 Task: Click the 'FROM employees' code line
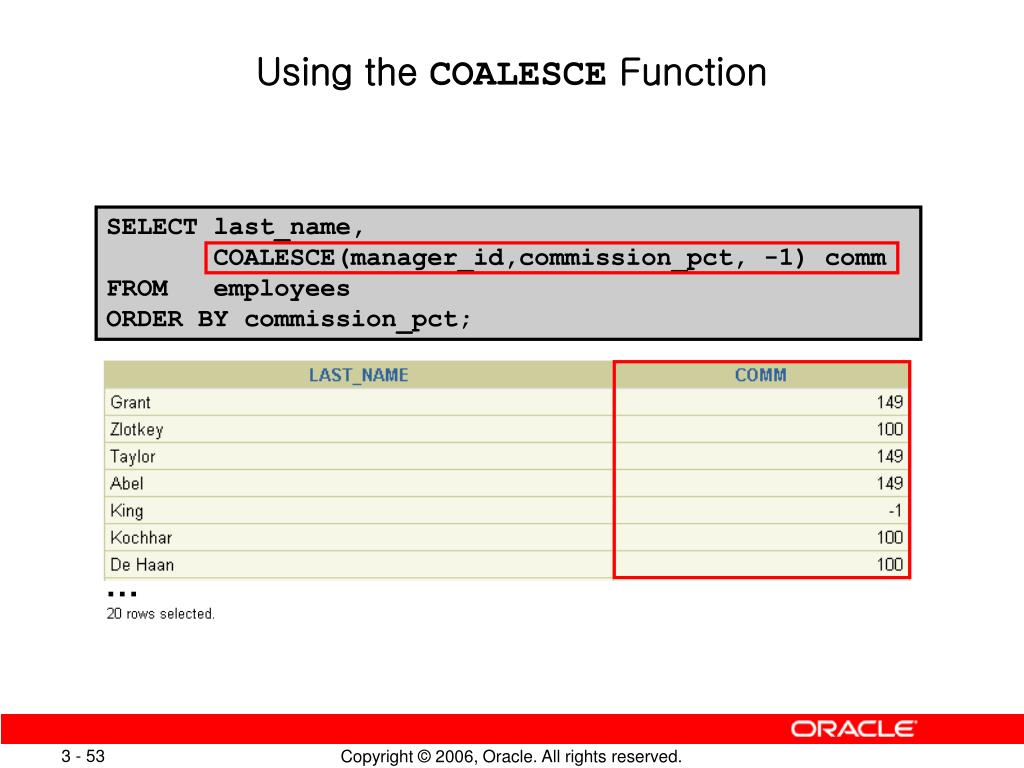(x=229, y=289)
